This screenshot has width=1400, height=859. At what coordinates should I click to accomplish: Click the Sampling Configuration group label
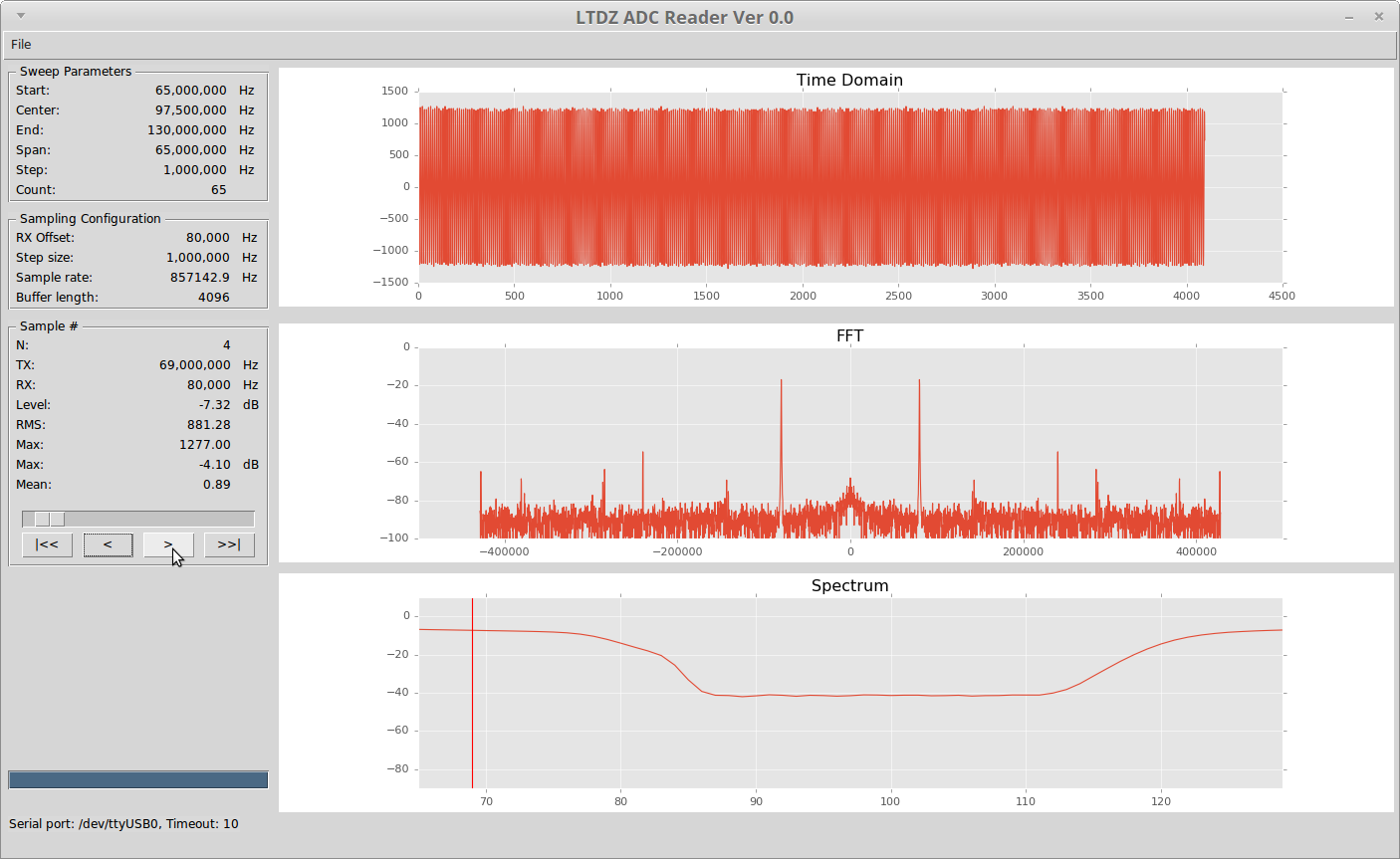click(x=90, y=219)
